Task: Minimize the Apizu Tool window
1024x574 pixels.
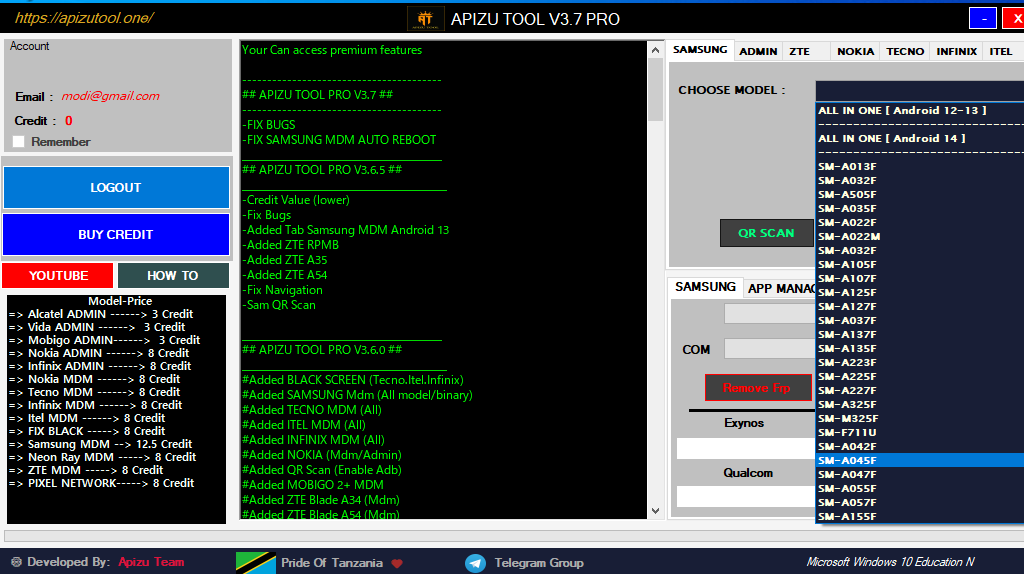Action: click(983, 18)
